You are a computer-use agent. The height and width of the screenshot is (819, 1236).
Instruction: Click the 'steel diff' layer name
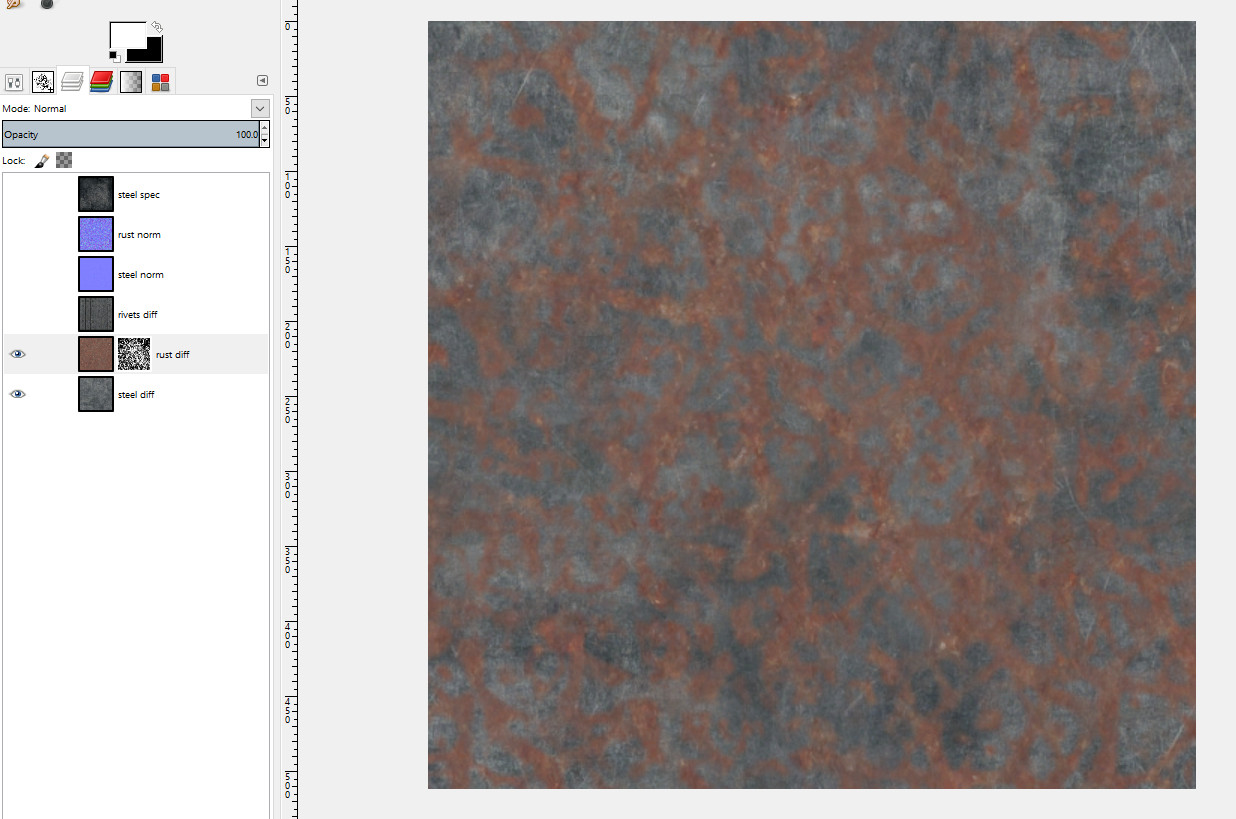tap(136, 395)
